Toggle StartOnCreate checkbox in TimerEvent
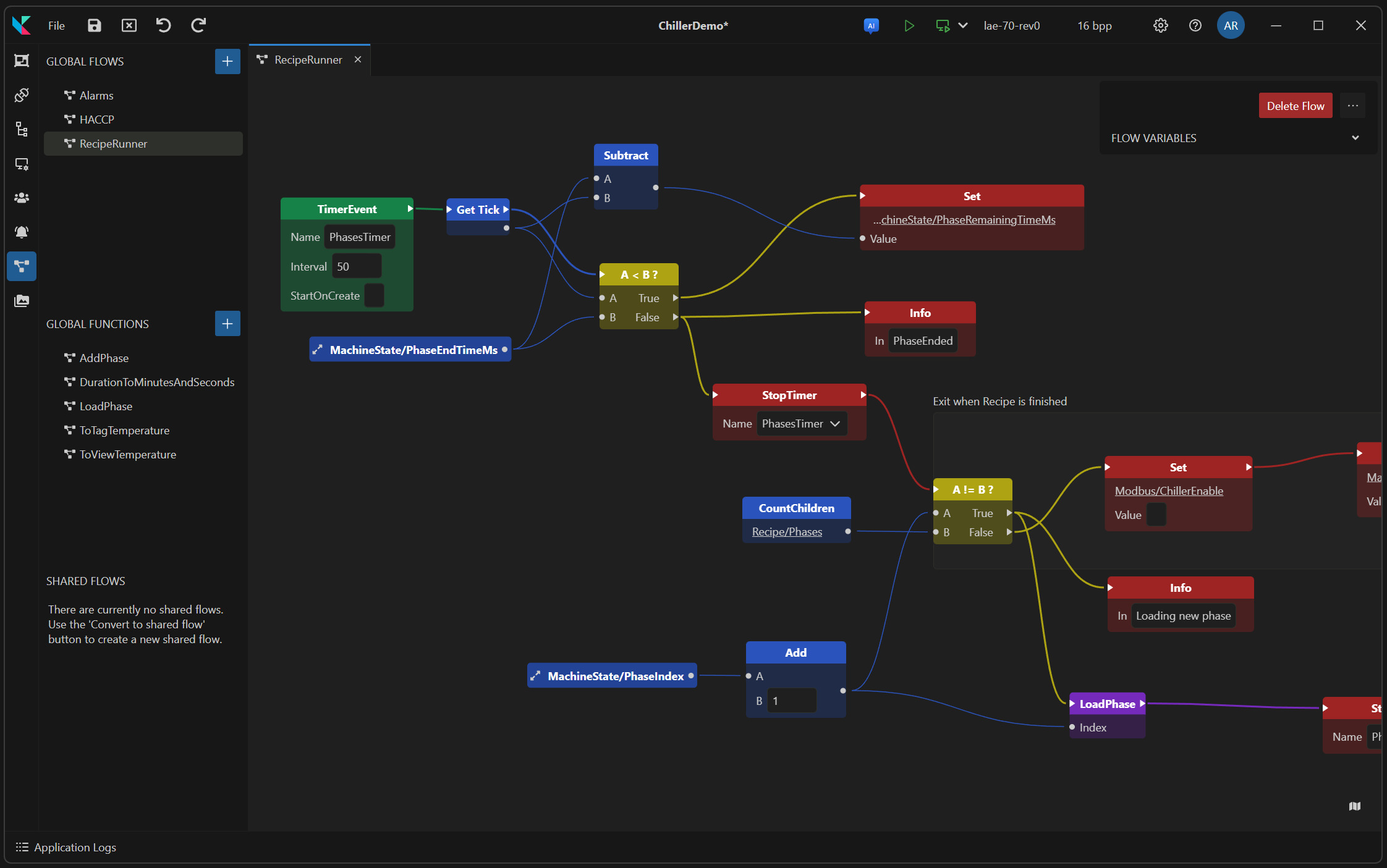Image resolution: width=1387 pixels, height=868 pixels. 374,295
